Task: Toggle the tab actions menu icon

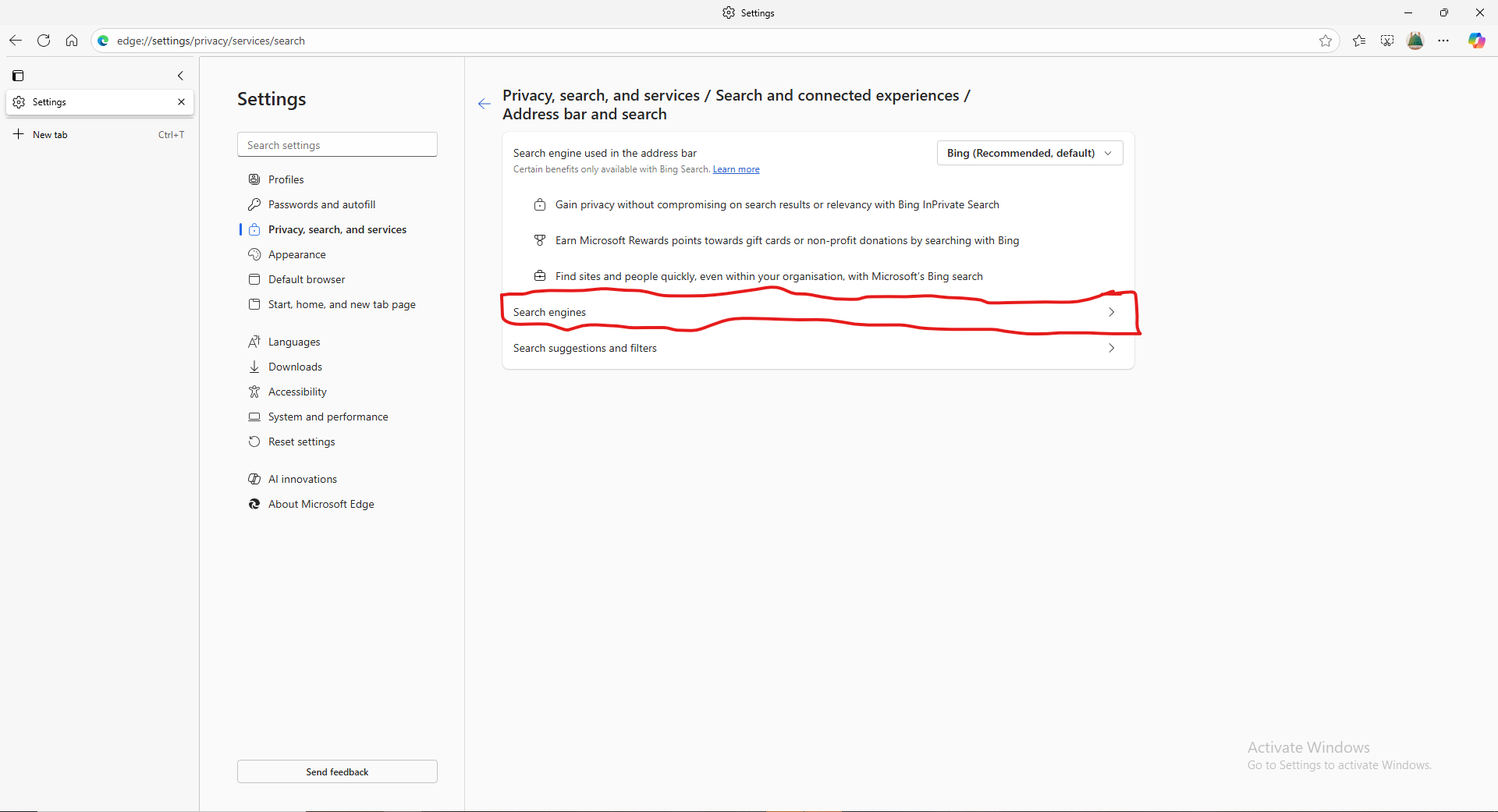Action: (18, 76)
